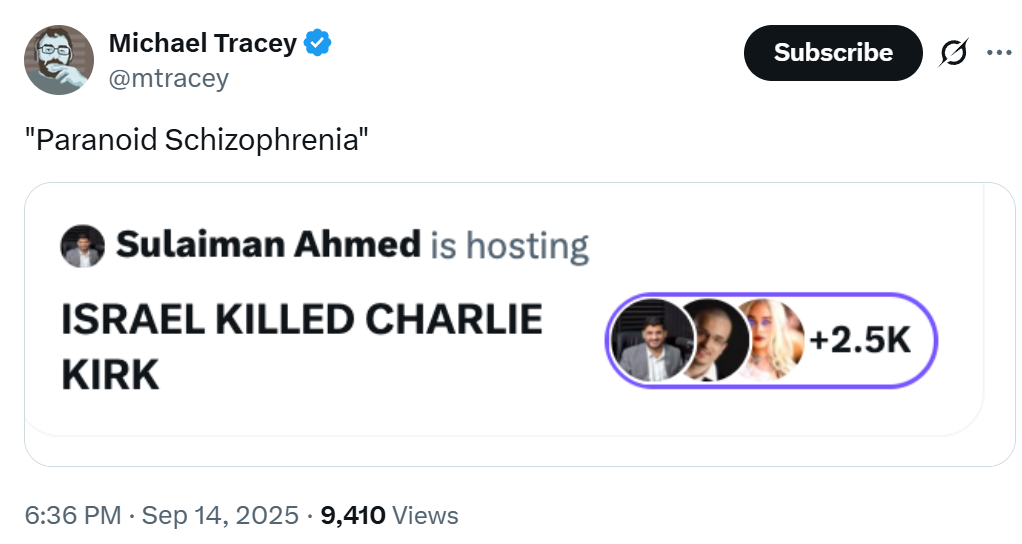The height and width of the screenshot is (544, 1022).
Task: Click the "is hosting" label
Action: (509, 245)
